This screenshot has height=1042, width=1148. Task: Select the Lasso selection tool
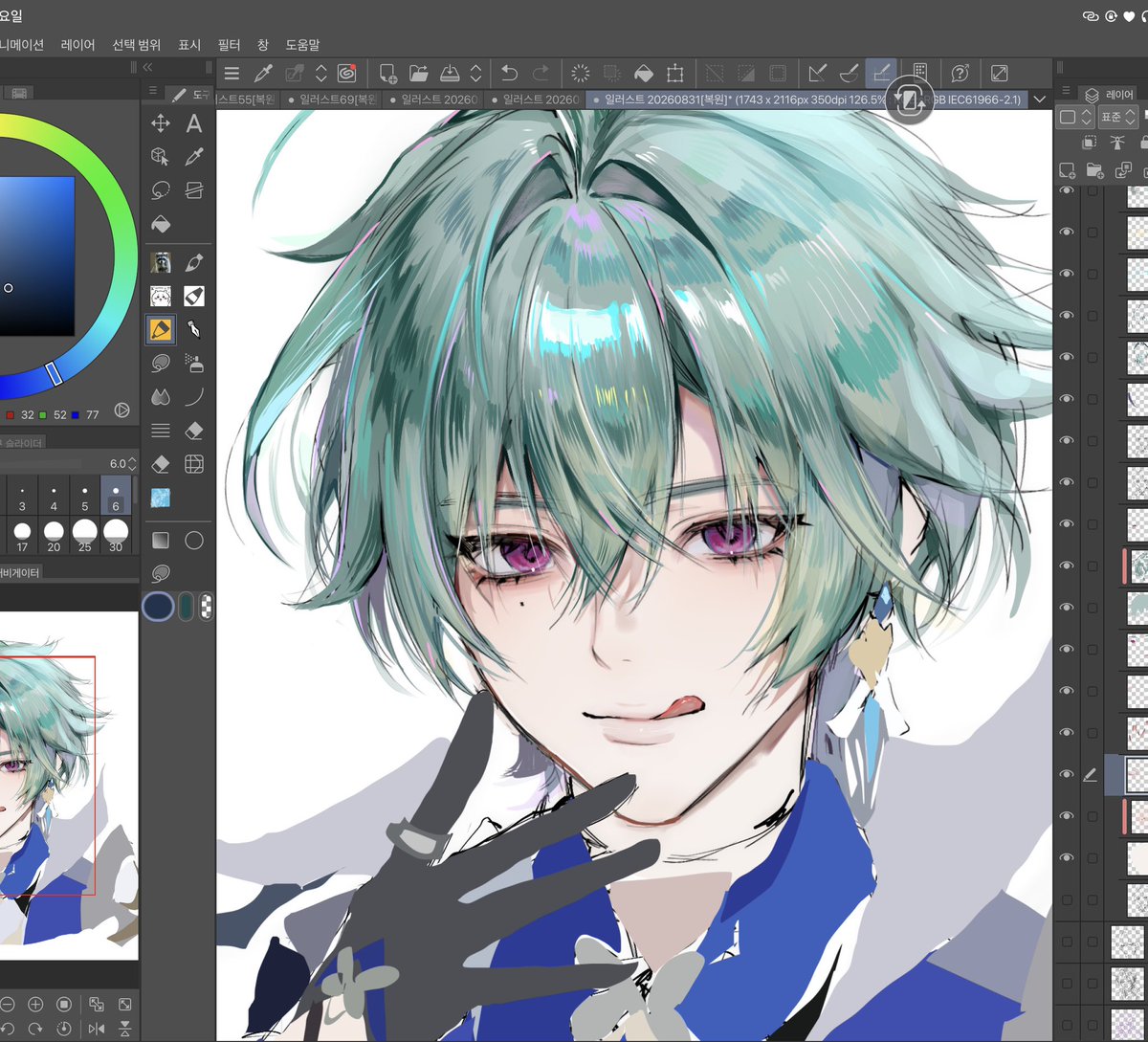tap(161, 190)
